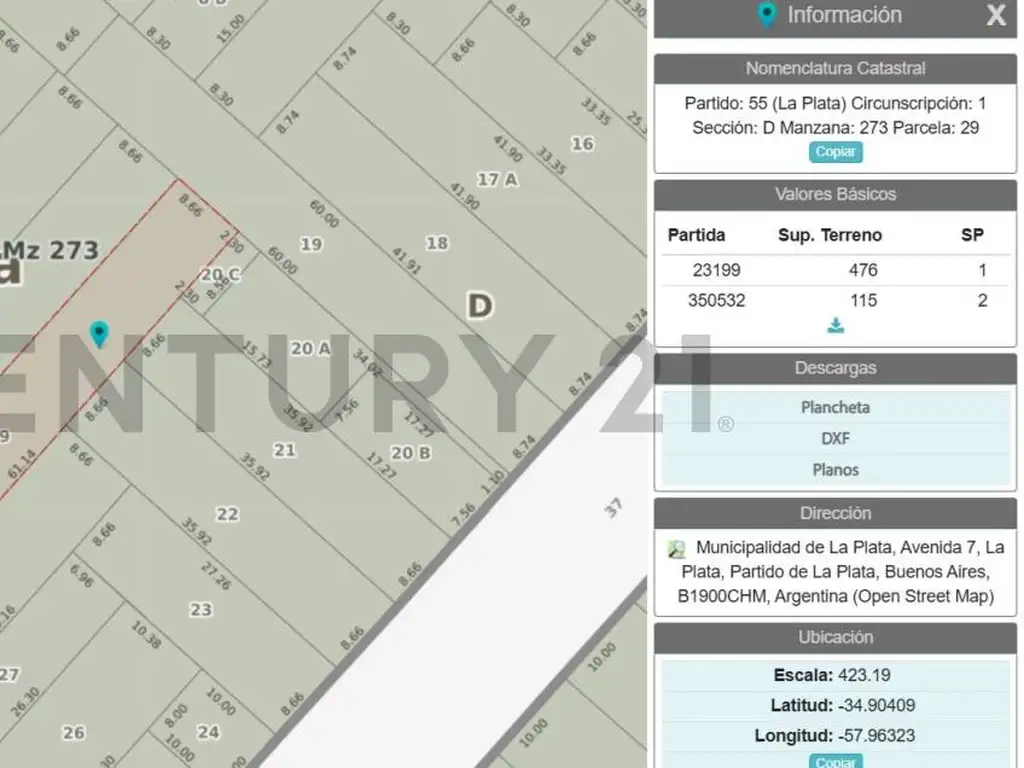
Task: Select the partida 350532 row
Action: tap(835, 300)
